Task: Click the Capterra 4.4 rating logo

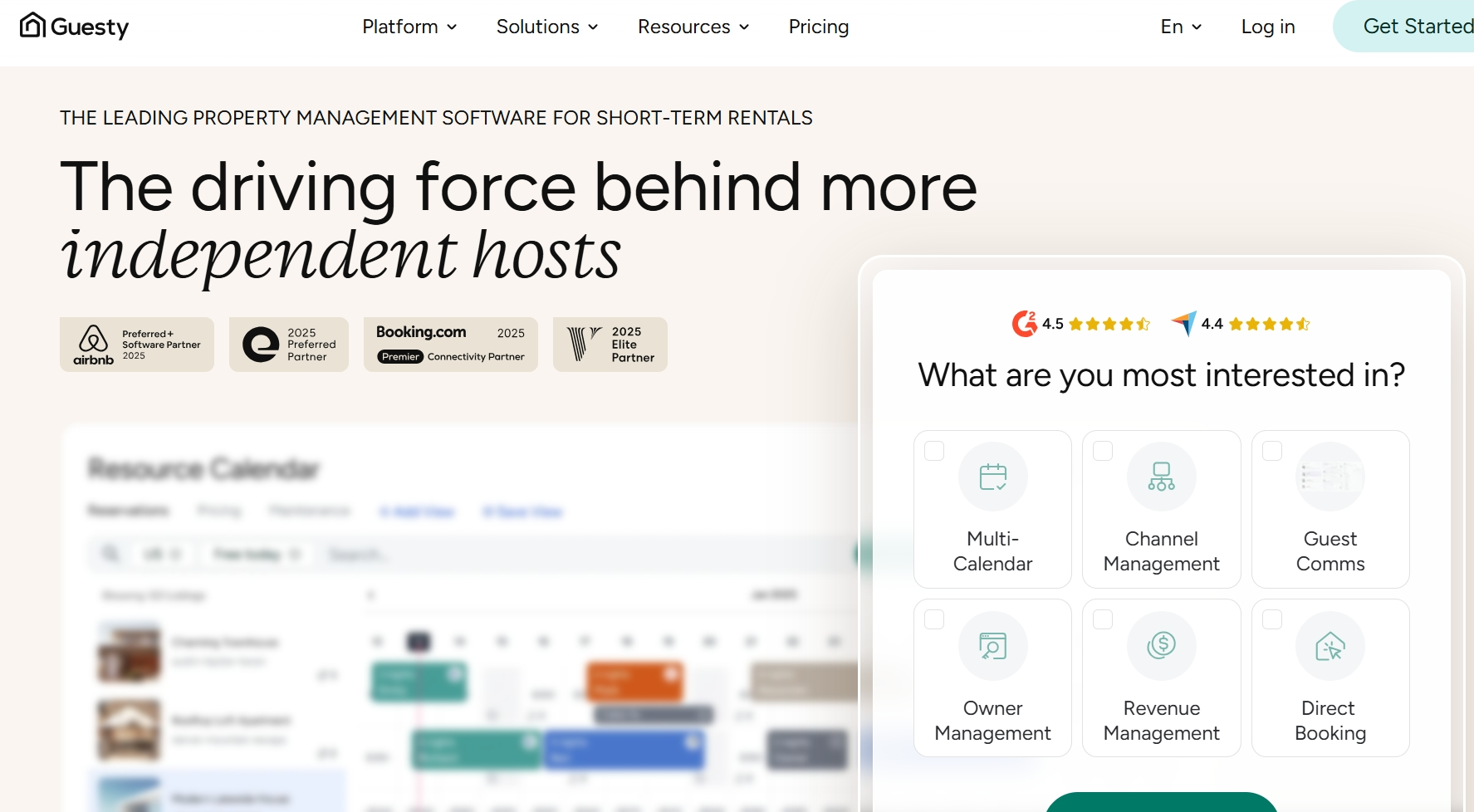Action: tap(1184, 323)
